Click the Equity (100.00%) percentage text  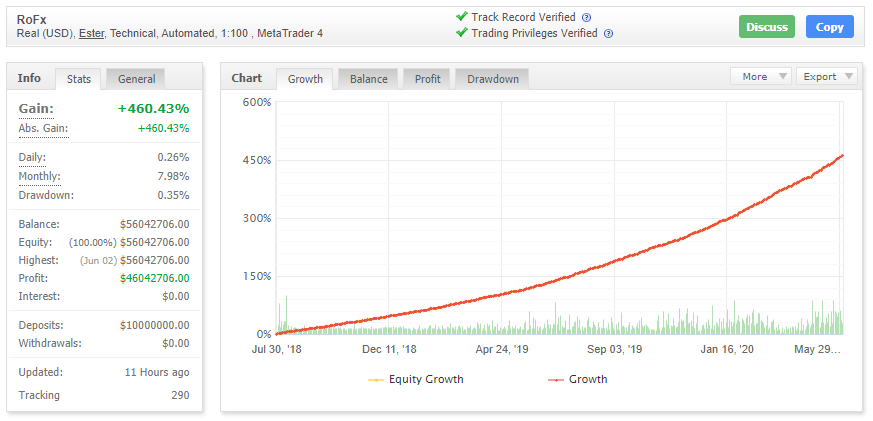pos(93,243)
